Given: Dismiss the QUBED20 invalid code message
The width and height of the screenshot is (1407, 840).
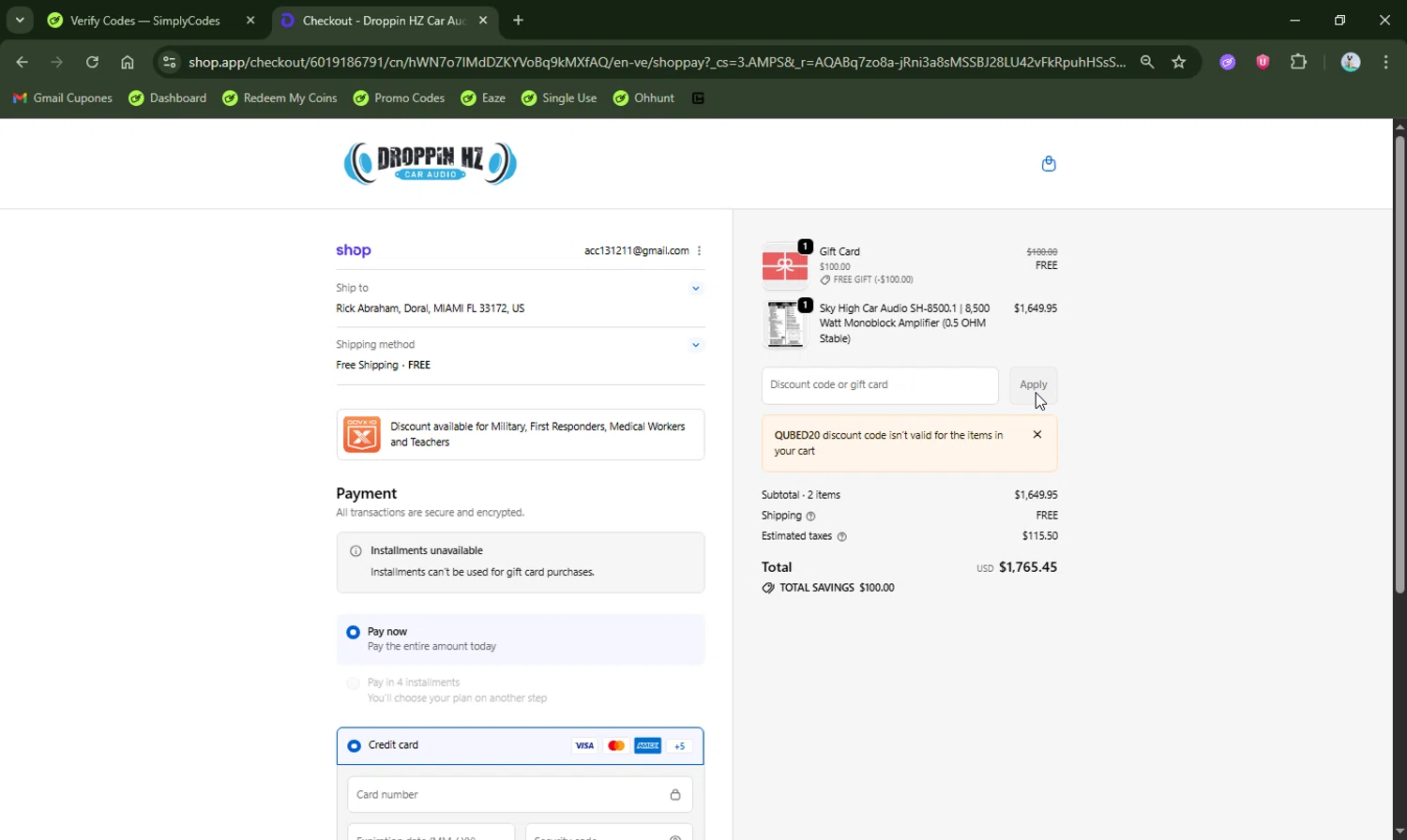Looking at the screenshot, I should (x=1037, y=435).
